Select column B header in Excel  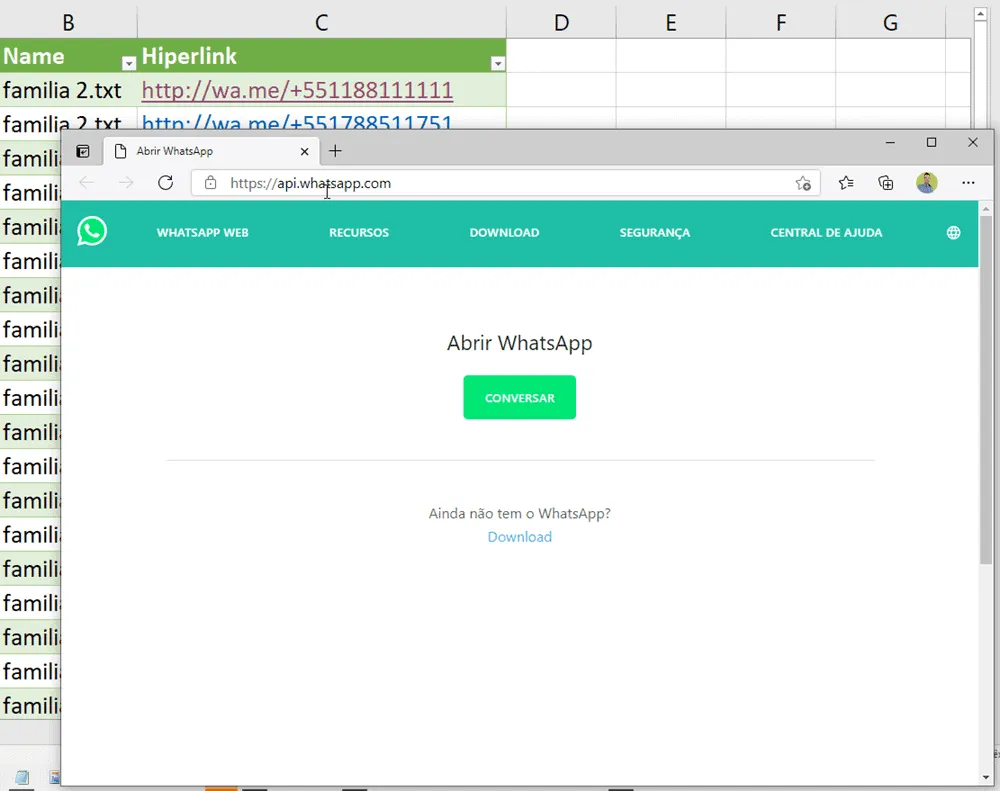tap(68, 23)
